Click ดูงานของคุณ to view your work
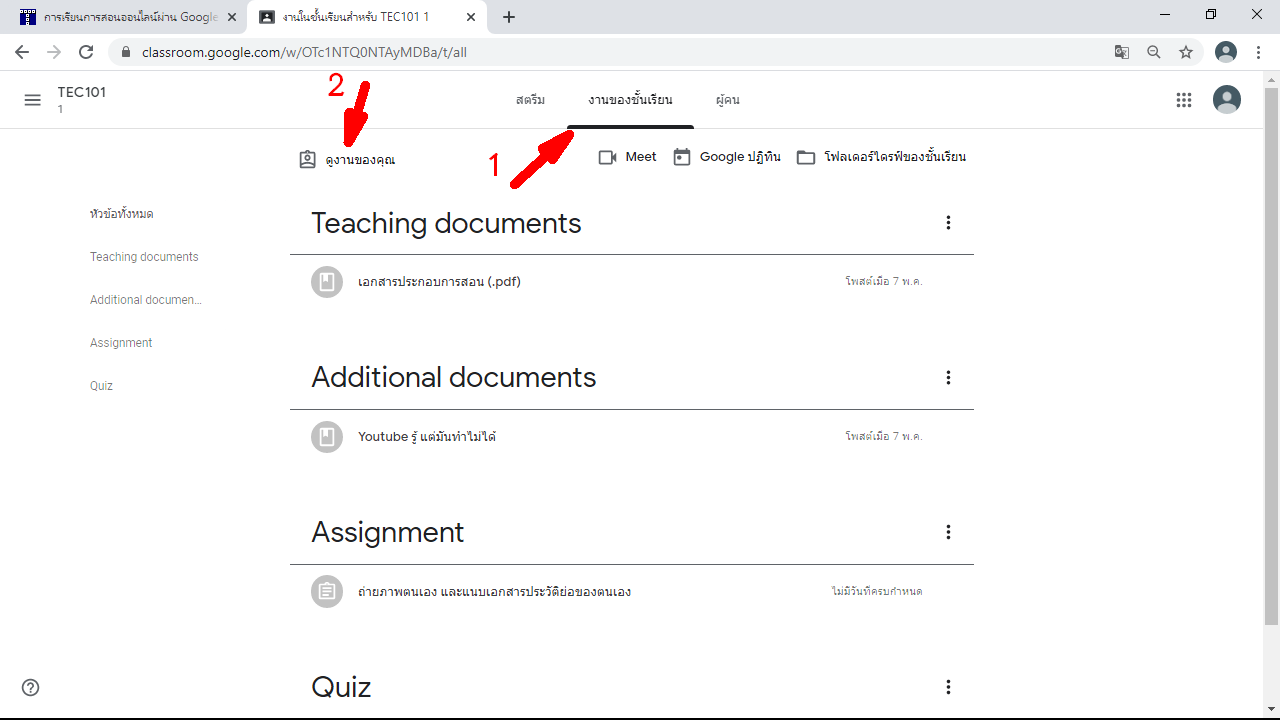Image resolution: width=1280 pixels, height=720 pixels. click(359, 160)
